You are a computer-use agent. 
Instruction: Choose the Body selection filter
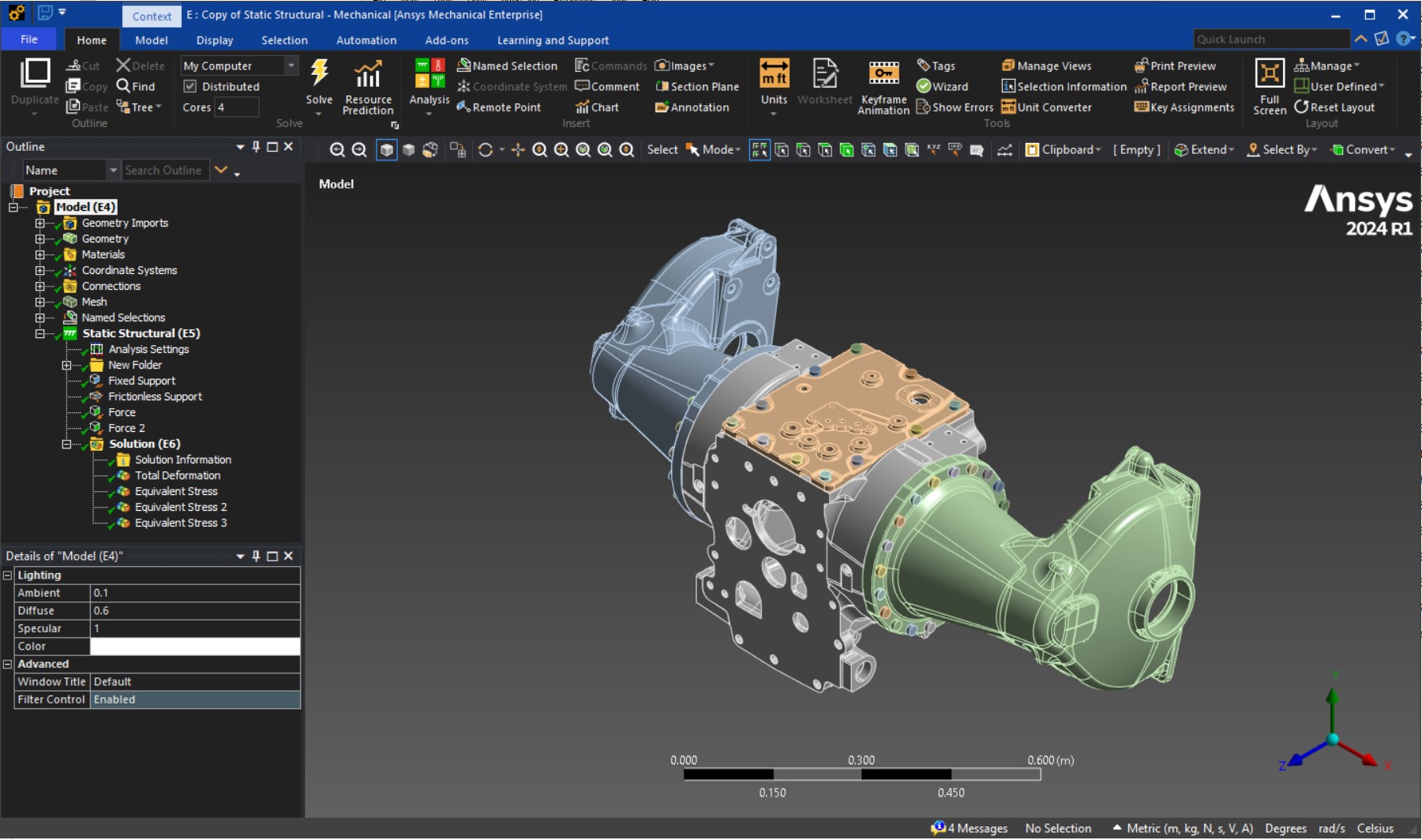tap(846, 149)
